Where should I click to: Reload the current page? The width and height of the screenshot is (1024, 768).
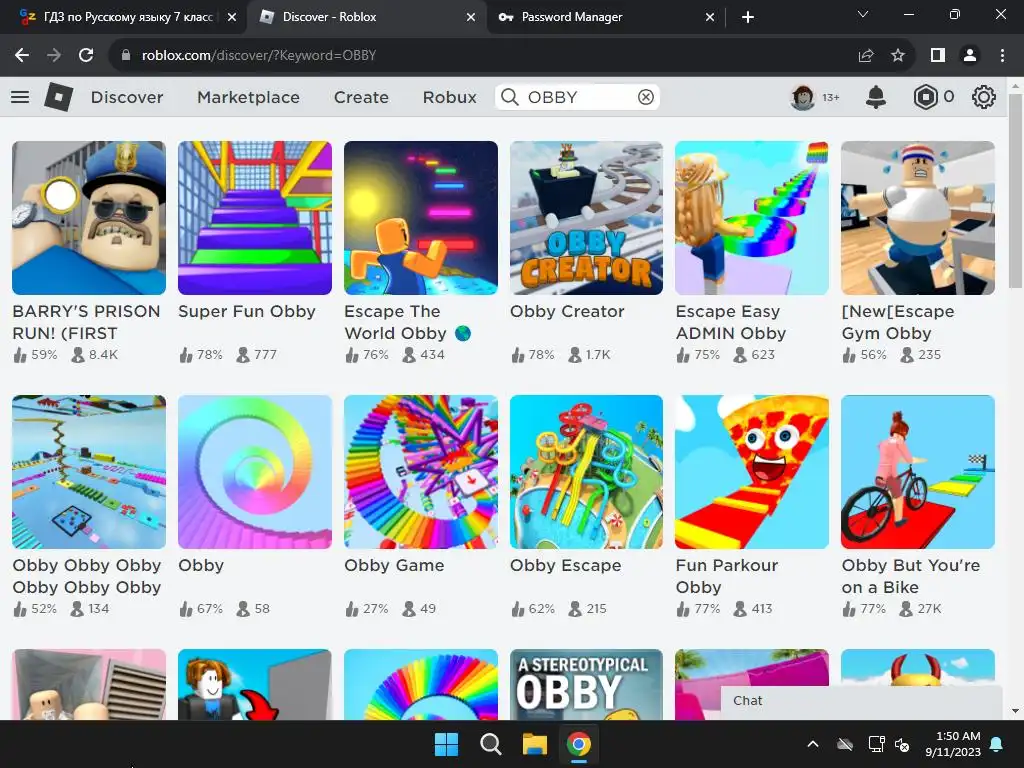pos(86,56)
